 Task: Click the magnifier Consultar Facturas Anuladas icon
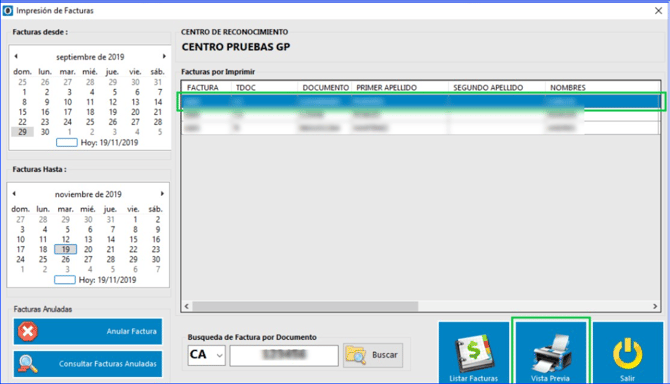(28, 364)
